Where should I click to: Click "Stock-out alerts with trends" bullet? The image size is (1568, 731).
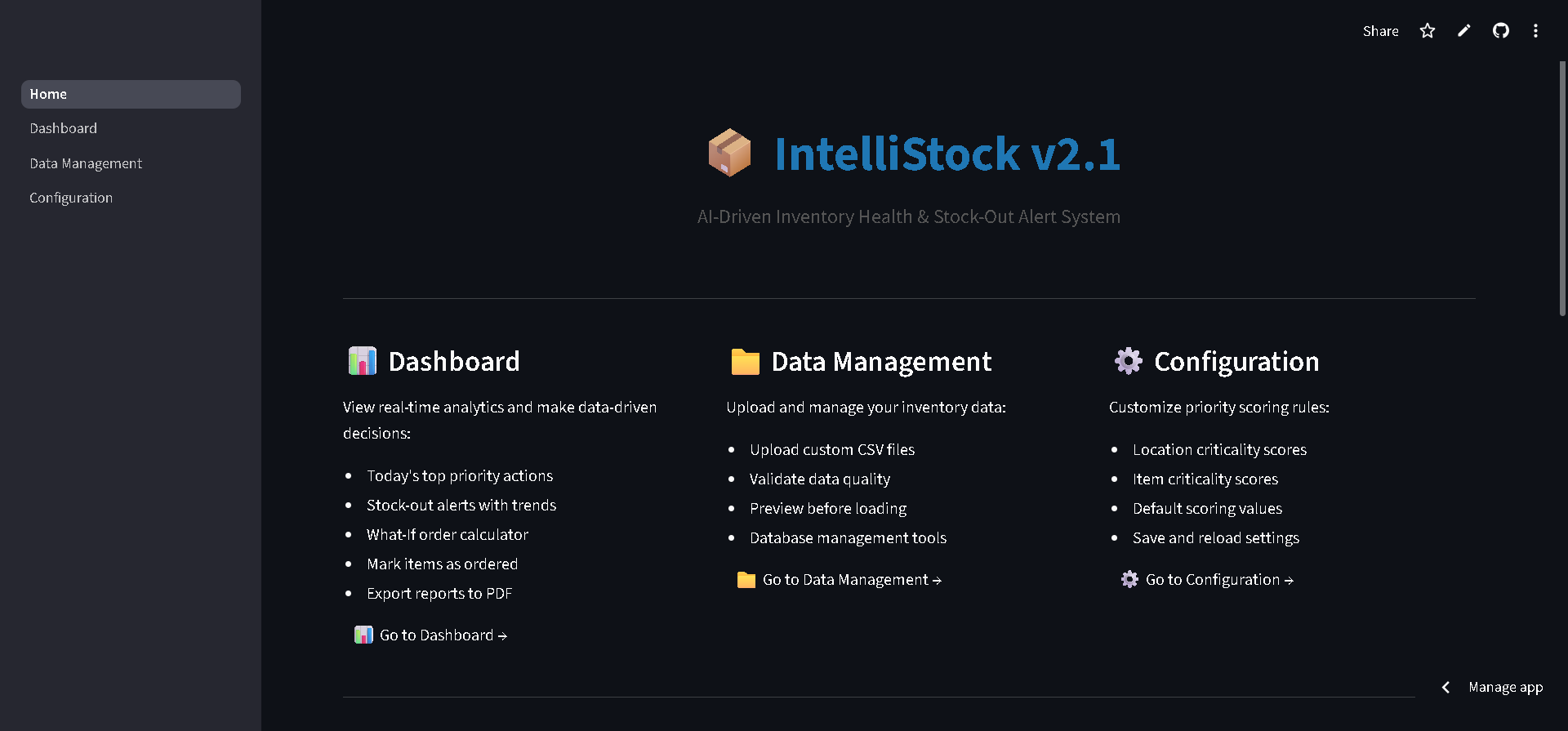point(461,506)
